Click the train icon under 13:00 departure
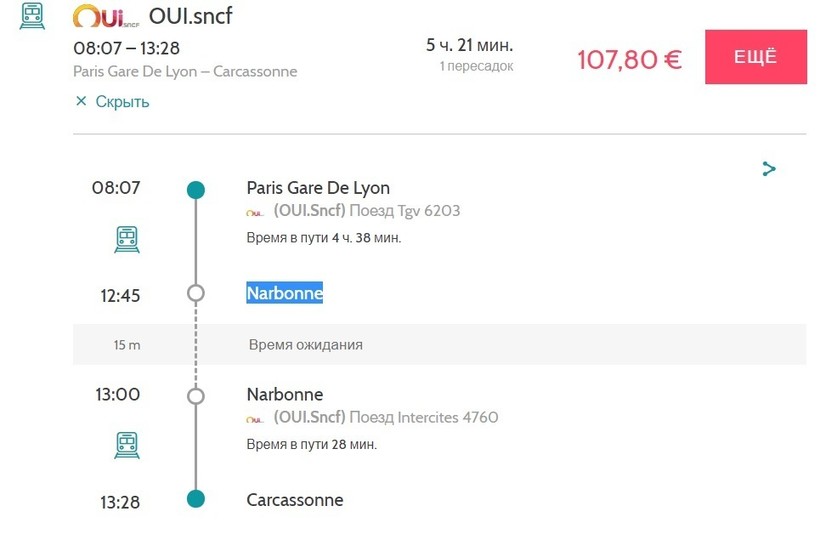This screenshot has height=540, width=820. click(x=127, y=445)
